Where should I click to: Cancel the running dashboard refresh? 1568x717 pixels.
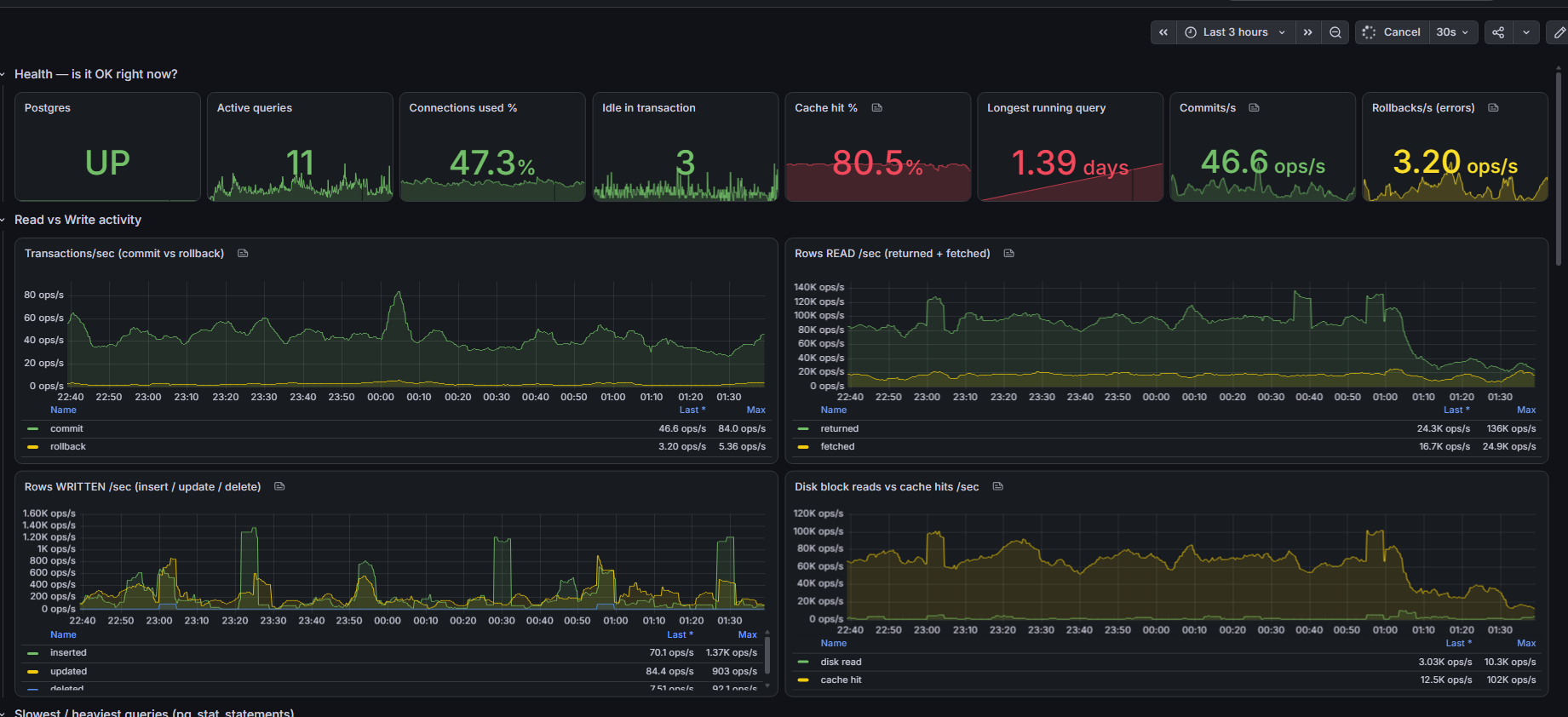(x=1392, y=32)
